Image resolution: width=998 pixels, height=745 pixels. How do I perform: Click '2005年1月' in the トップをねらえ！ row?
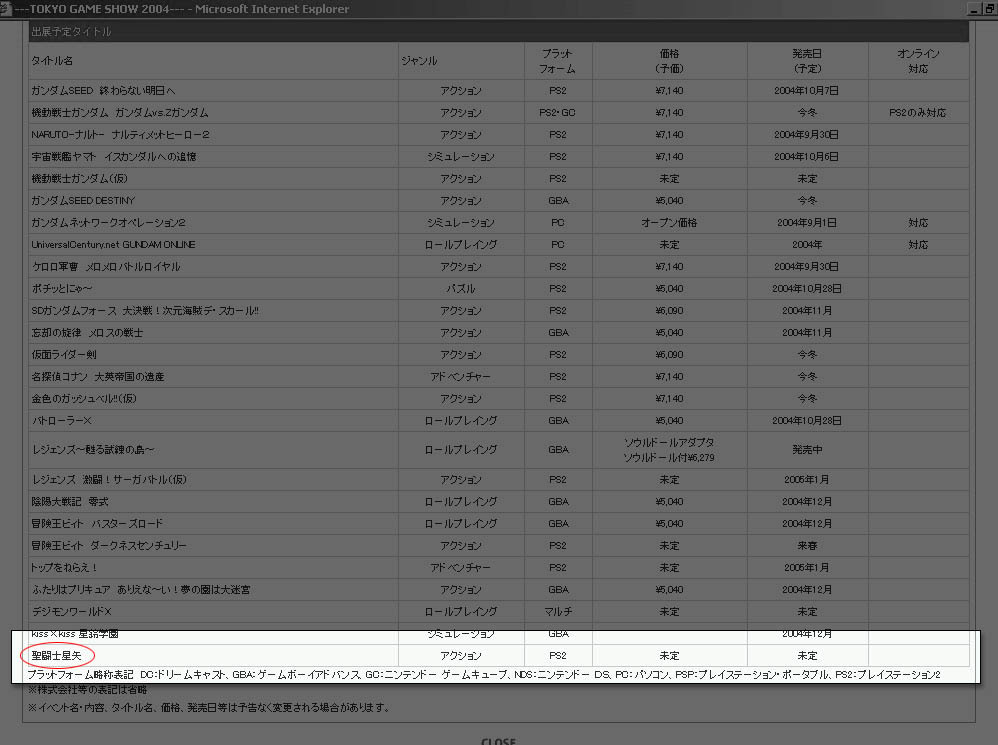point(806,567)
